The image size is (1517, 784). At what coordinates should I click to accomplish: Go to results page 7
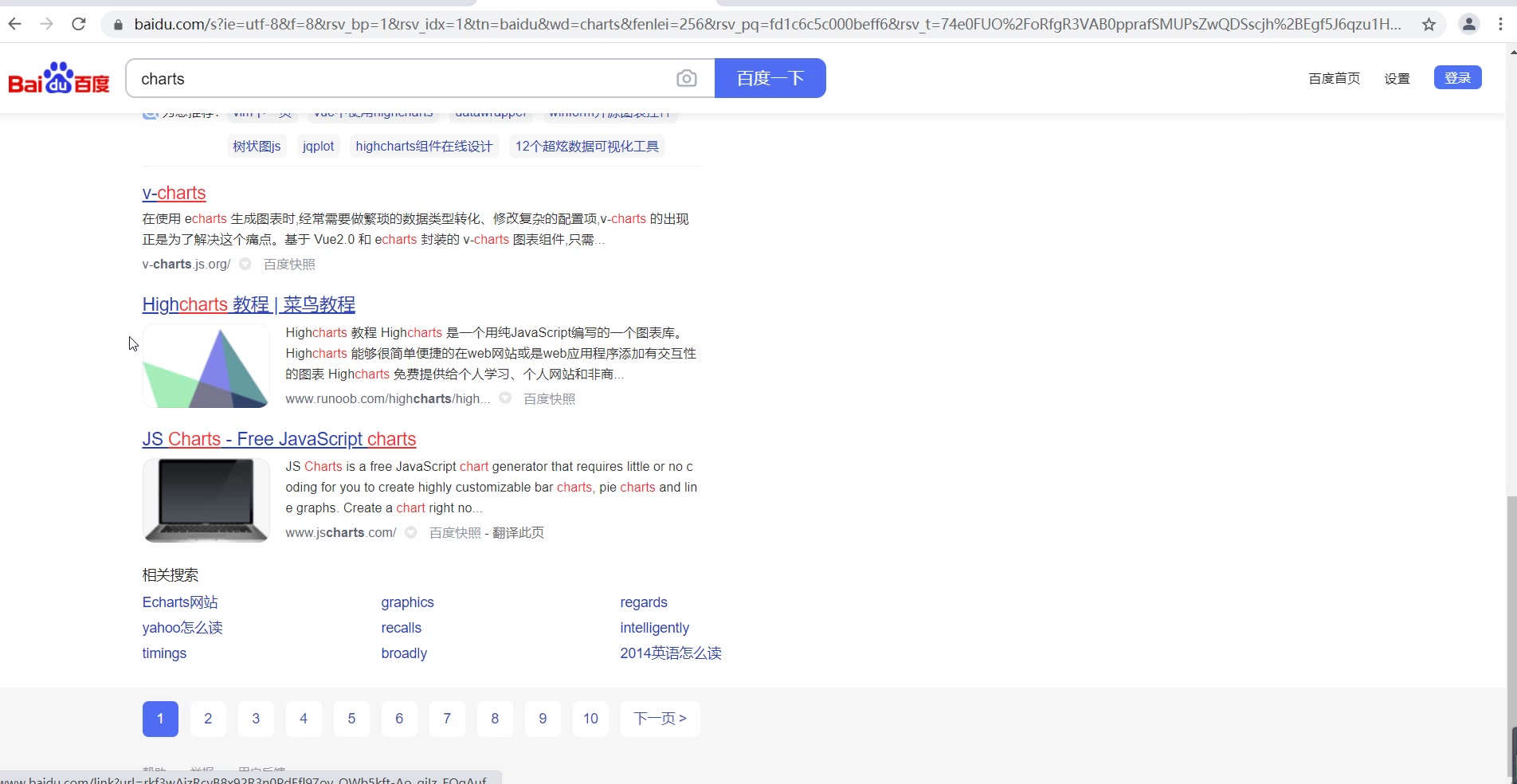pyautogui.click(x=447, y=719)
